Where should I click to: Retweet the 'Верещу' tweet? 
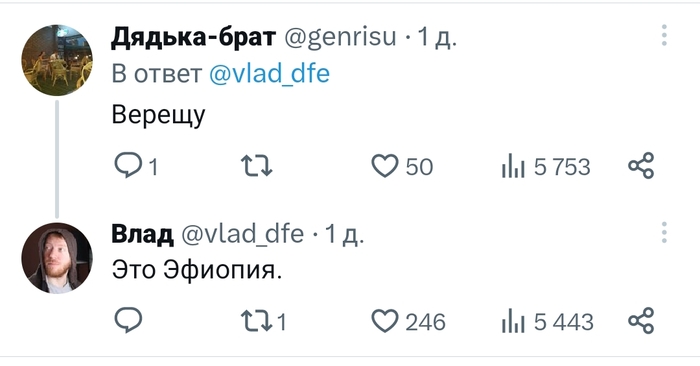[257, 166]
